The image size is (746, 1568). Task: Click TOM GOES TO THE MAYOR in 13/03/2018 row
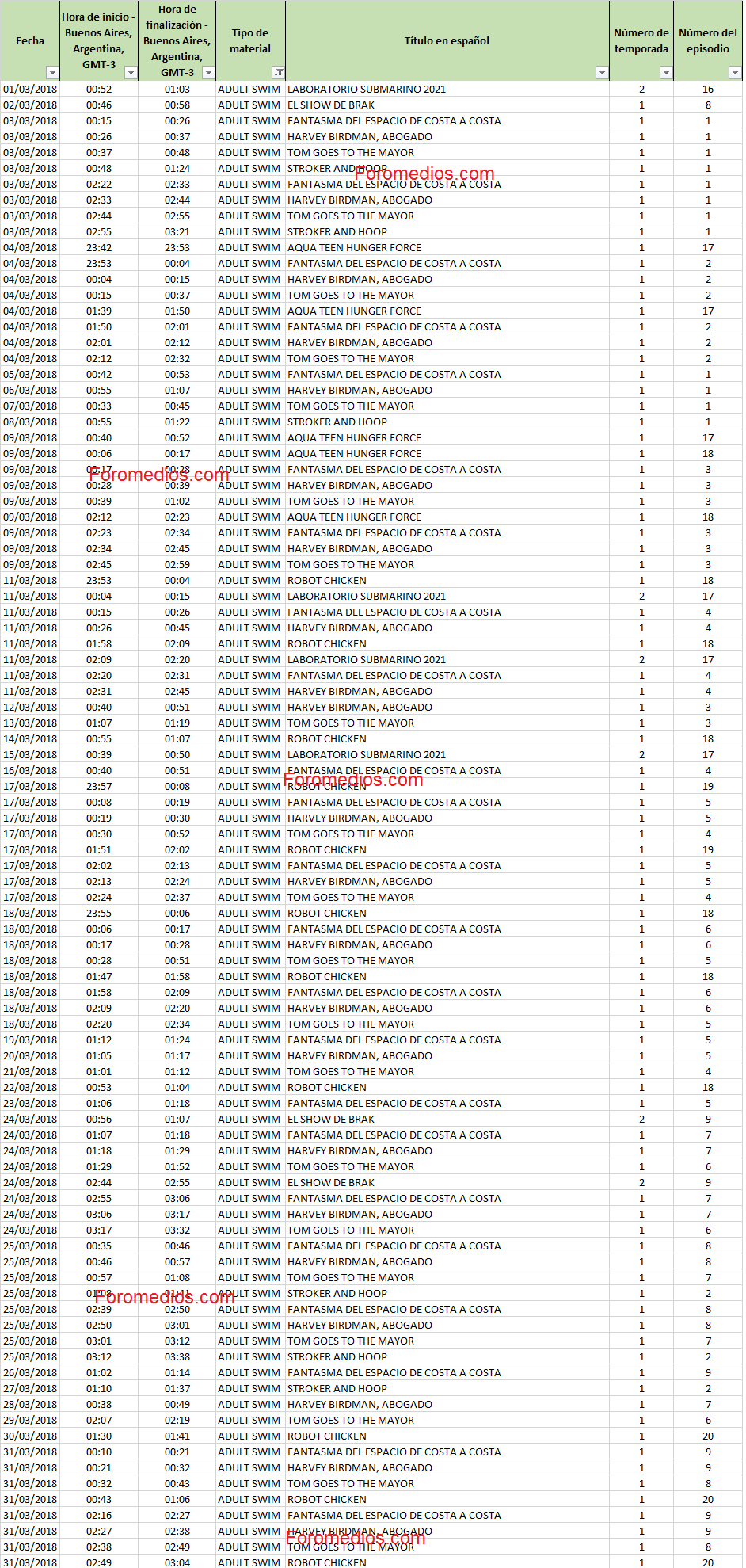click(351, 723)
